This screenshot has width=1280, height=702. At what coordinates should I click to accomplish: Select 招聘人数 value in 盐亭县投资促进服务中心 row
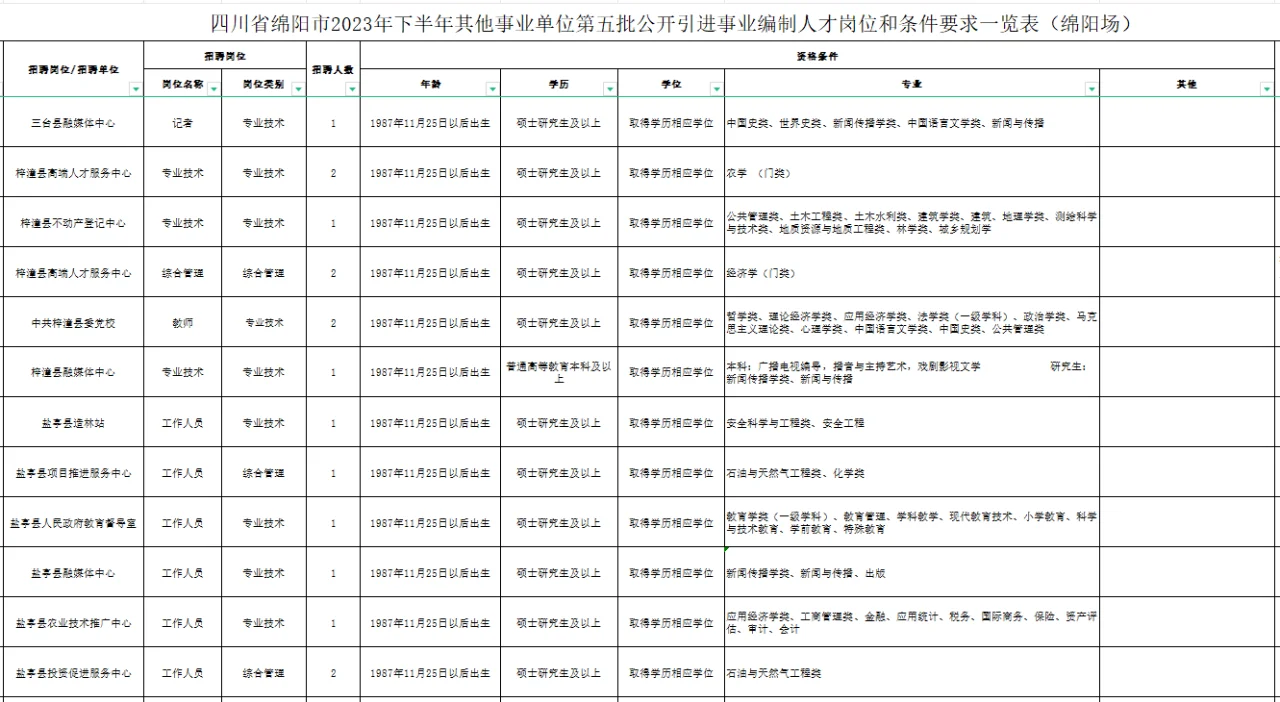pyautogui.click(x=333, y=673)
